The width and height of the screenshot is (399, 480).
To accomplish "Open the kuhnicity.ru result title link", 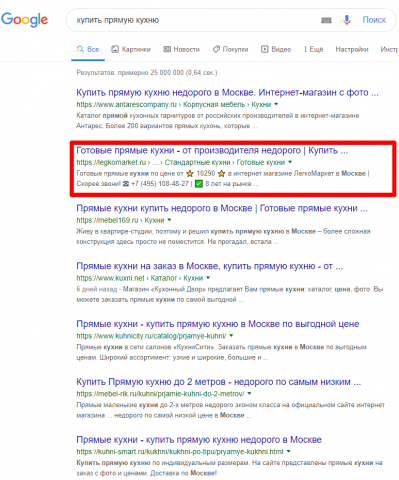I will click(x=218, y=324).
